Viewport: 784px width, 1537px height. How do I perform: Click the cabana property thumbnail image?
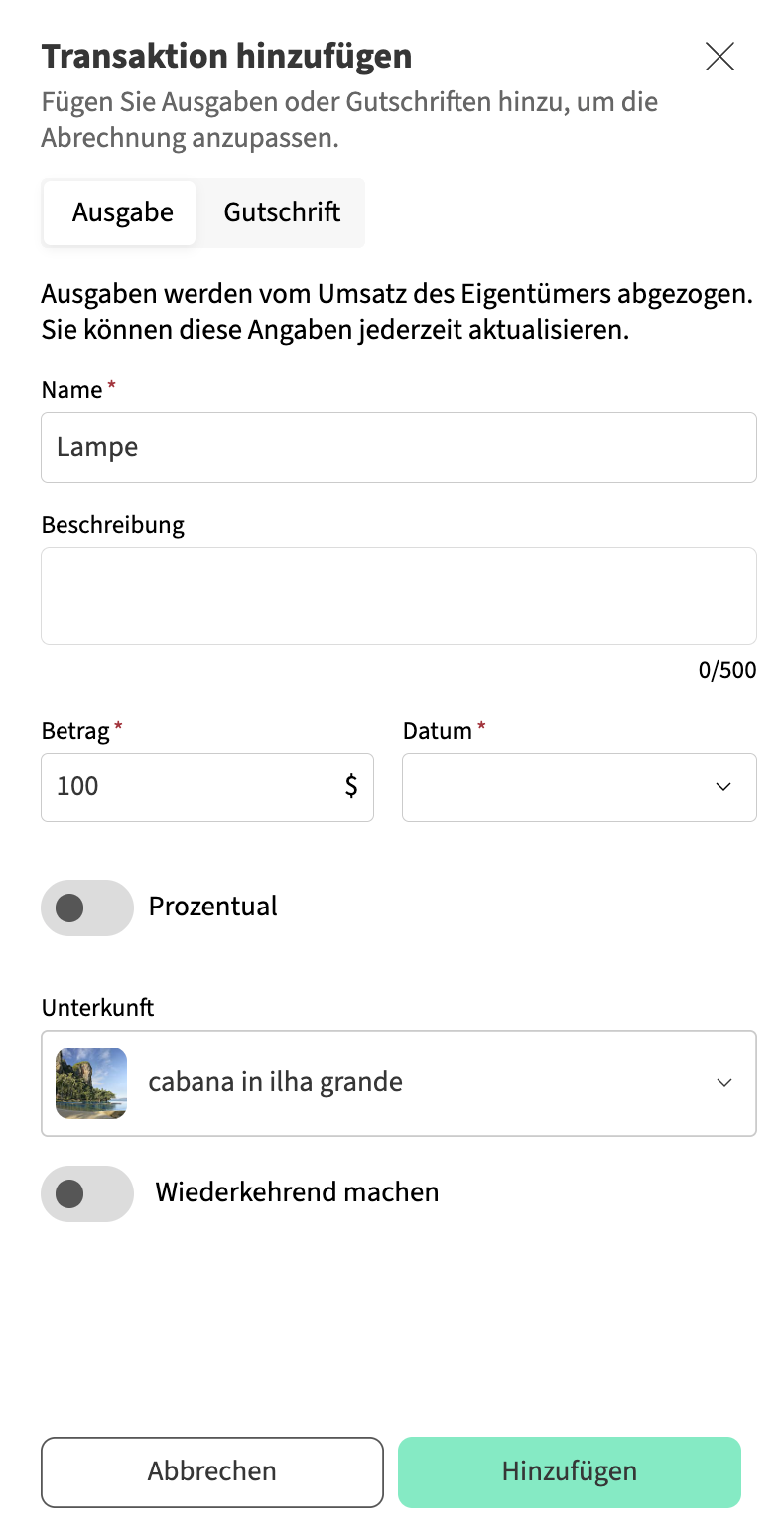pos(91,1082)
